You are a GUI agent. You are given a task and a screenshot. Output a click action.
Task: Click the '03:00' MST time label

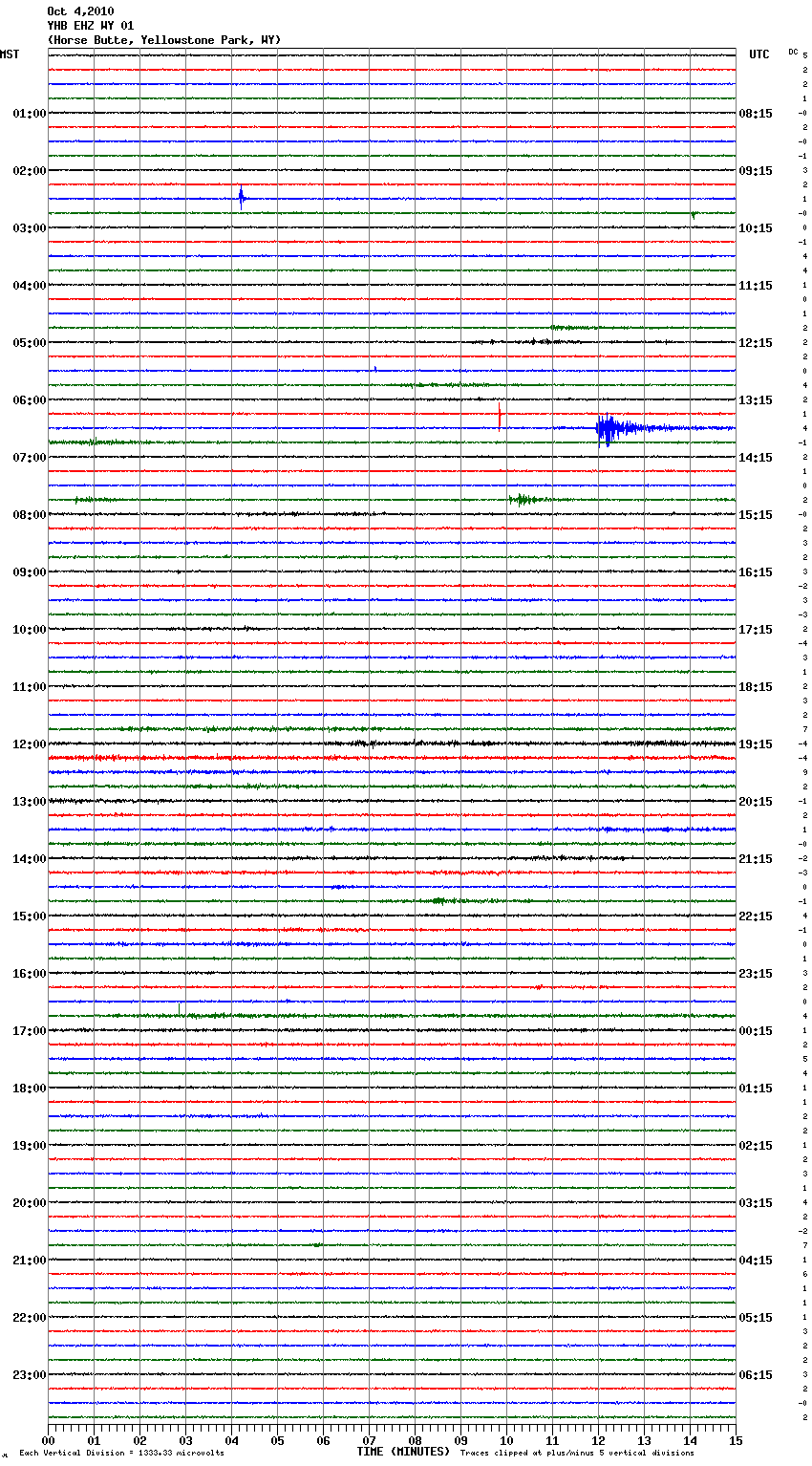[x=30, y=228]
